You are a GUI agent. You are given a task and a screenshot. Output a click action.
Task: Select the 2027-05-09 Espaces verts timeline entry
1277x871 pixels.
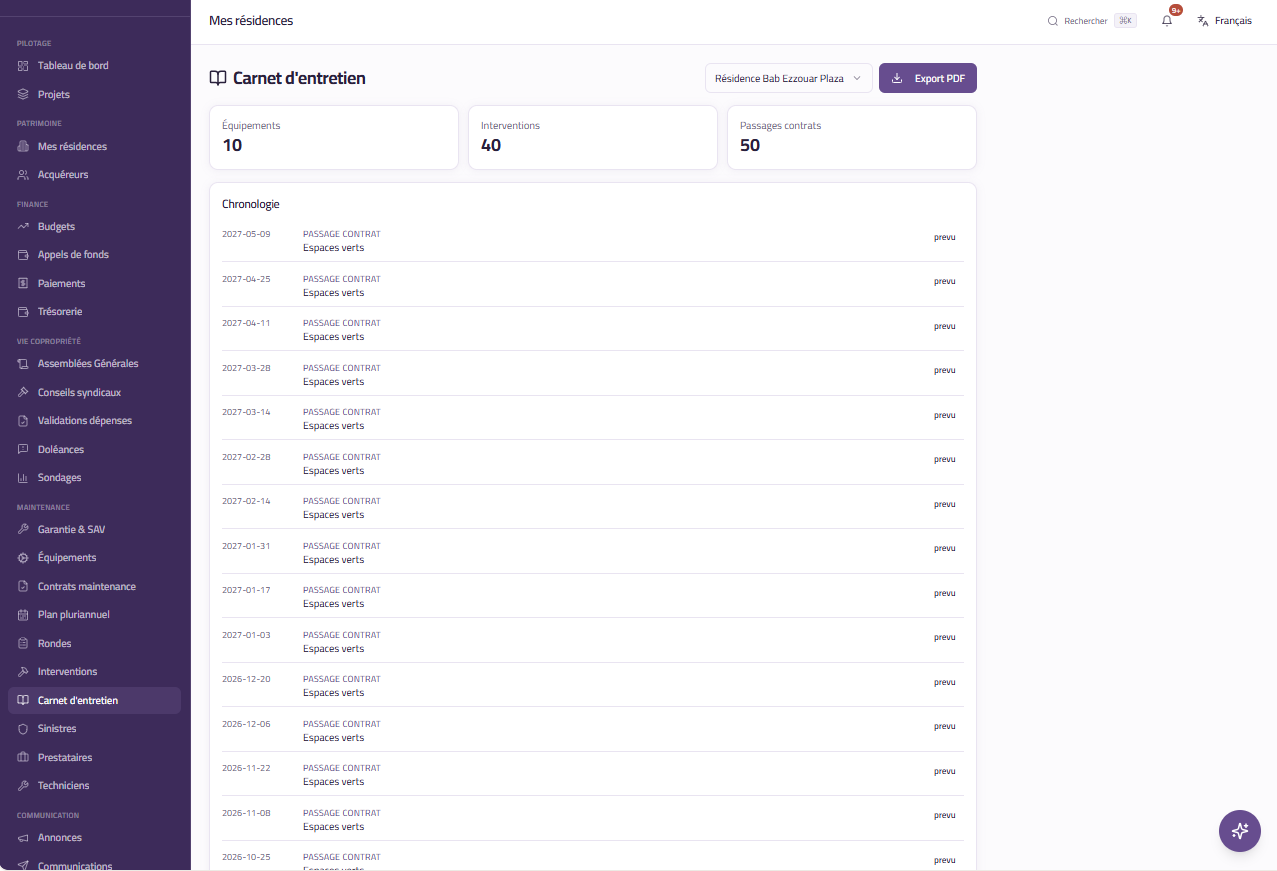pos(593,240)
